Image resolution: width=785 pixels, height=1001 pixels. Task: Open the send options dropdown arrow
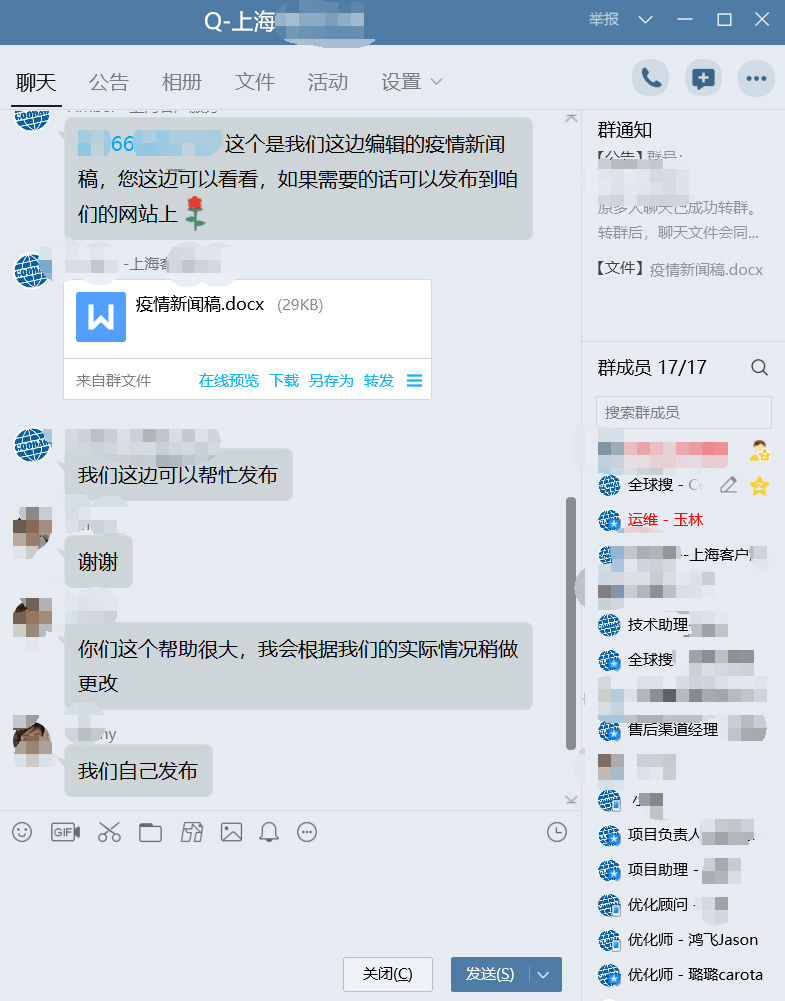544,974
